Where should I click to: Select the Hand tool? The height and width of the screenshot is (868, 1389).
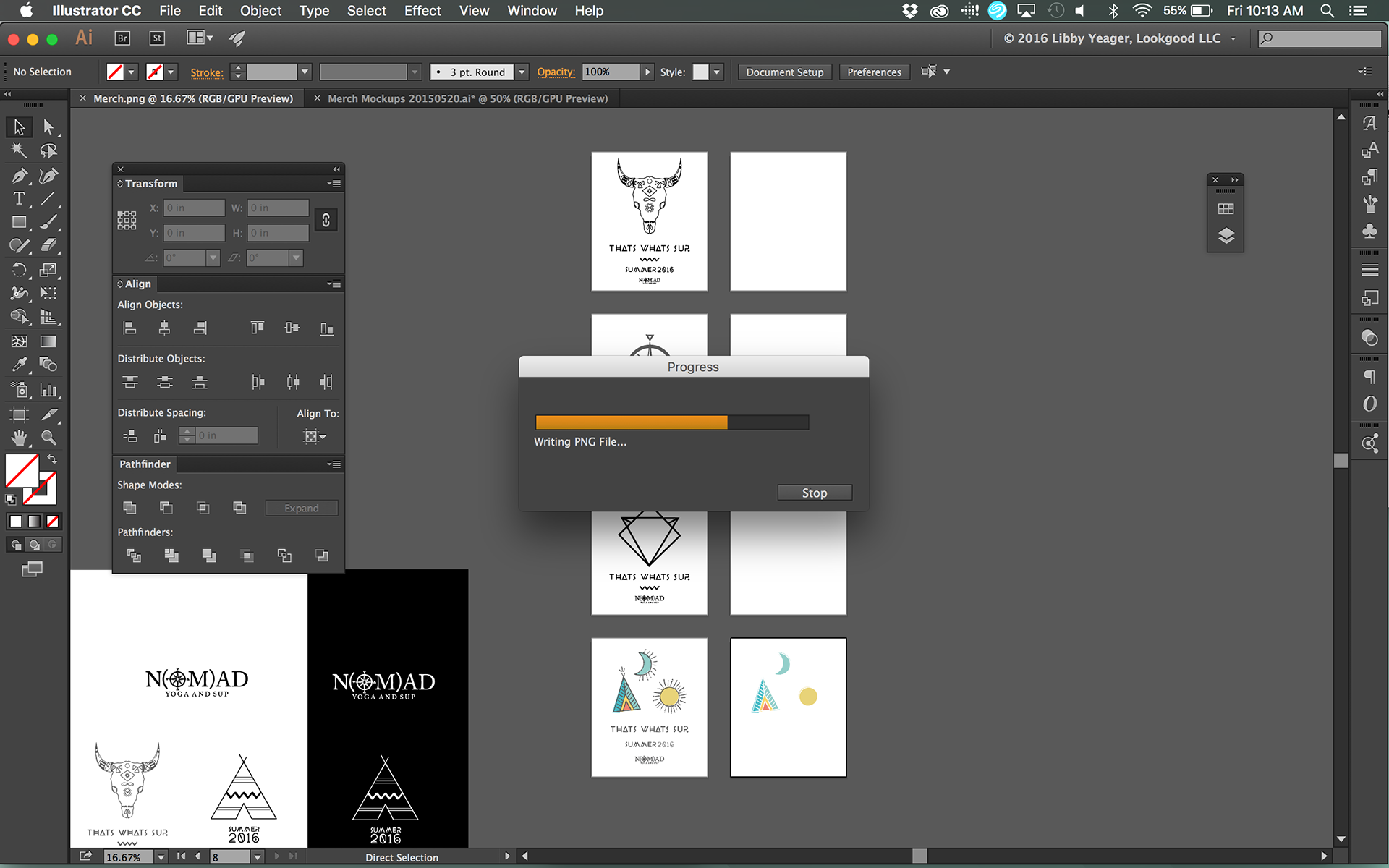pos(19,438)
